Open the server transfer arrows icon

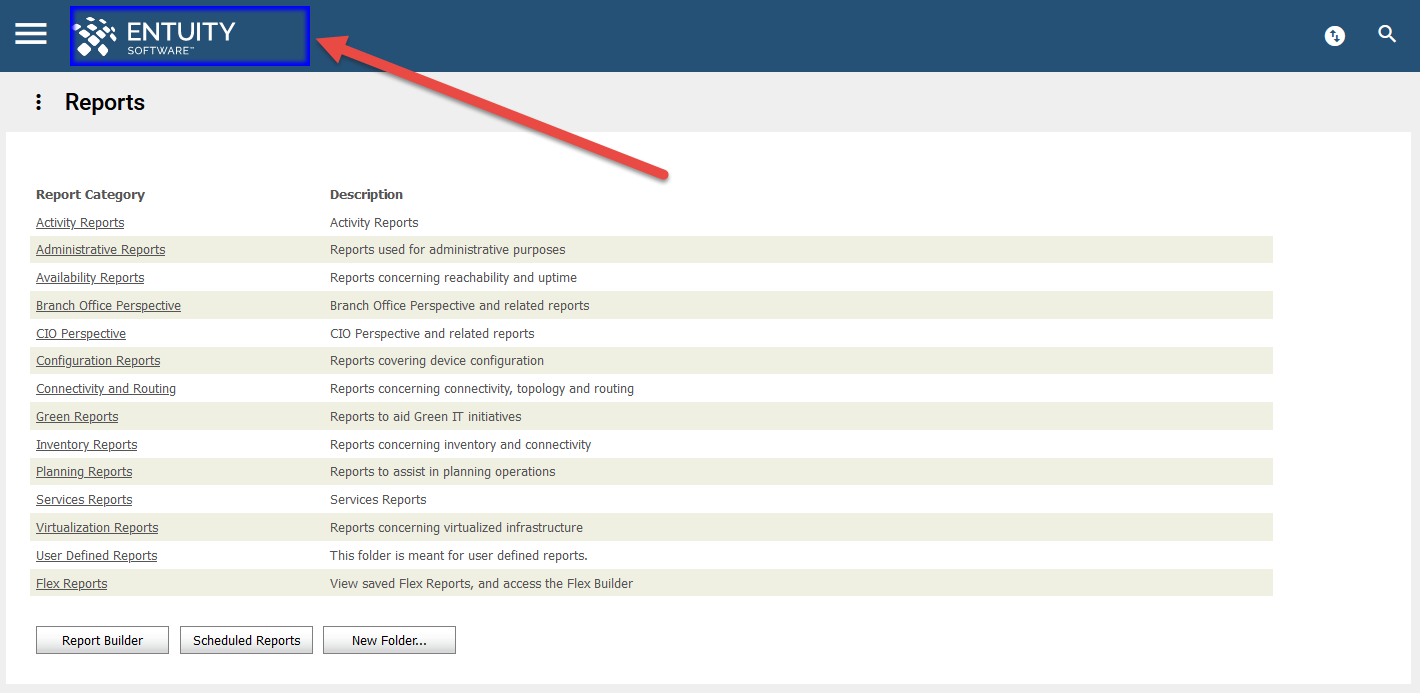point(1334,36)
